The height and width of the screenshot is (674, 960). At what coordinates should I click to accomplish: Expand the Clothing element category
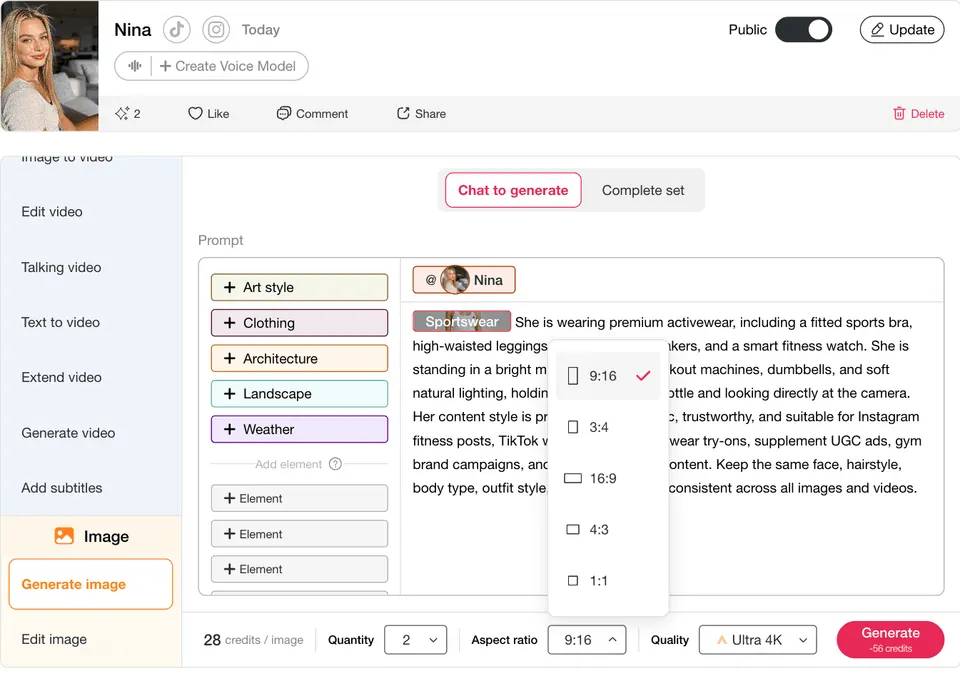[299, 323]
